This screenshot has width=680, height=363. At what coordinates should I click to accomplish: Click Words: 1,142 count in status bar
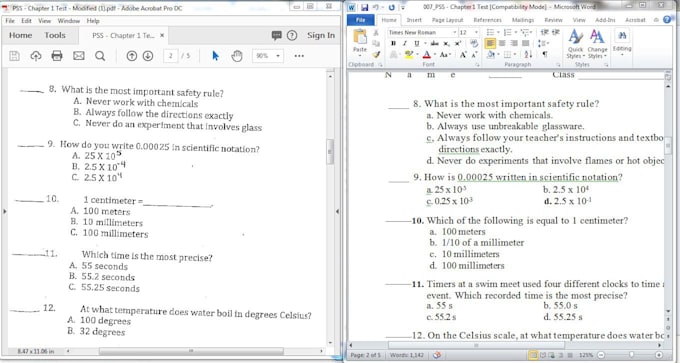click(407, 355)
